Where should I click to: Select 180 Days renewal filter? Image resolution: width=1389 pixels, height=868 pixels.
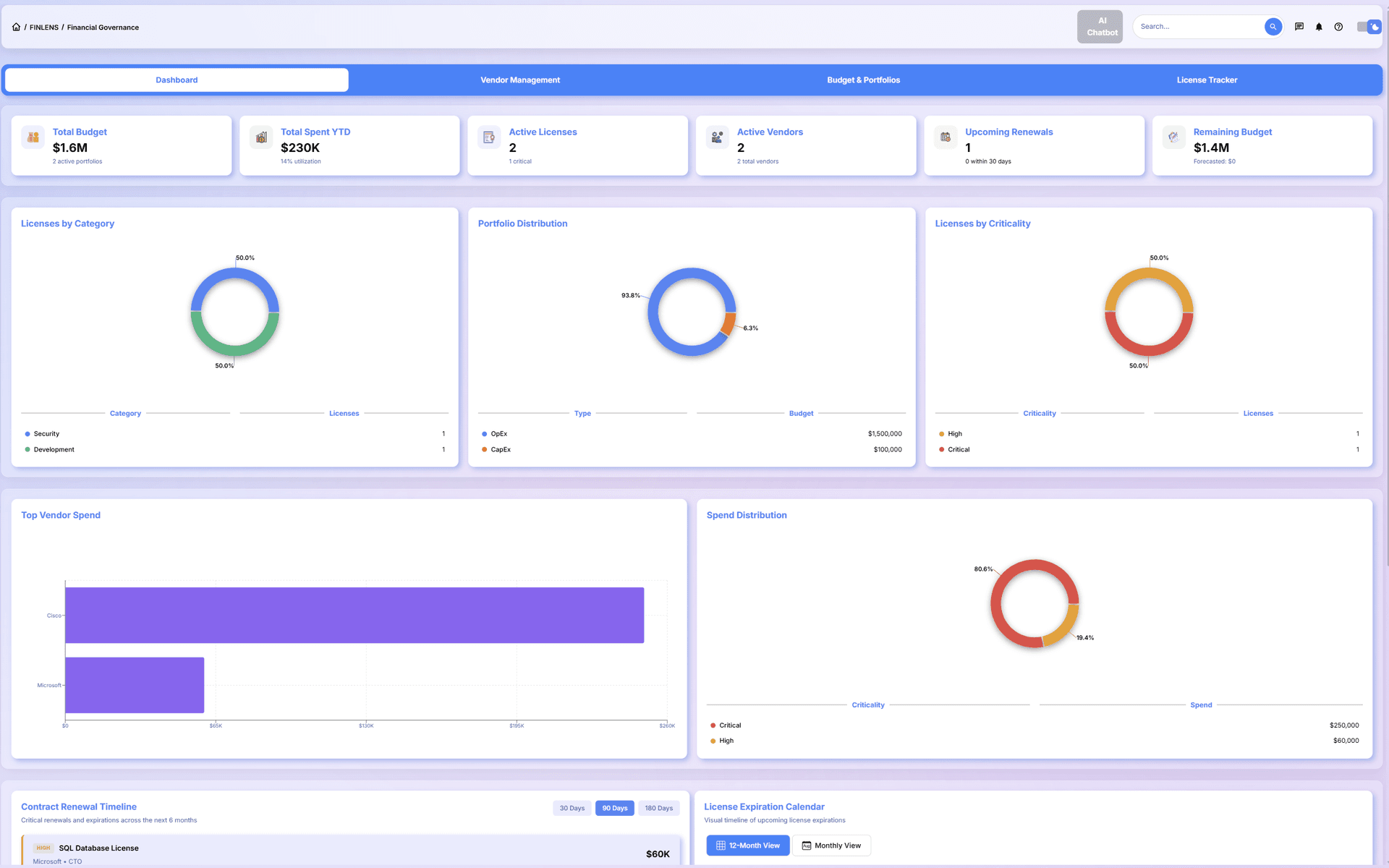click(x=659, y=808)
